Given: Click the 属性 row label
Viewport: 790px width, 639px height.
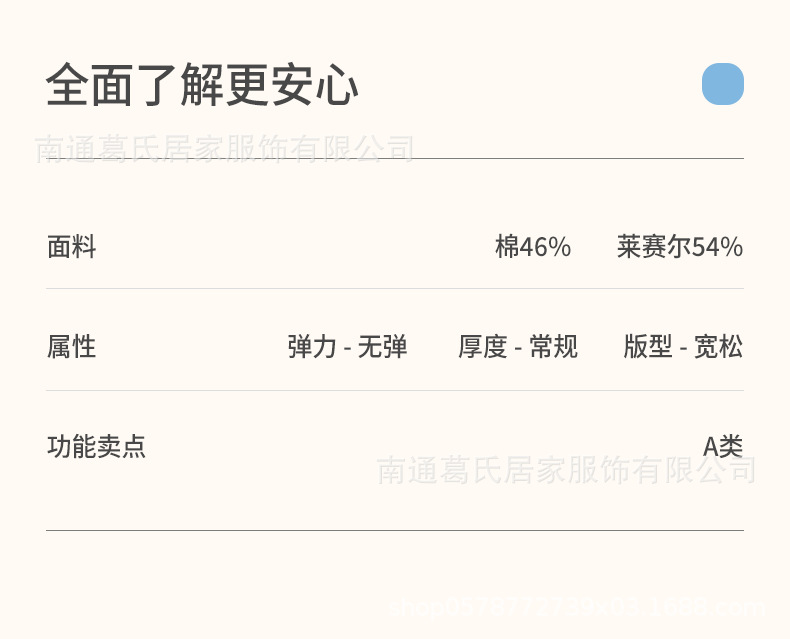Looking at the screenshot, I should (x=72, y=347).
